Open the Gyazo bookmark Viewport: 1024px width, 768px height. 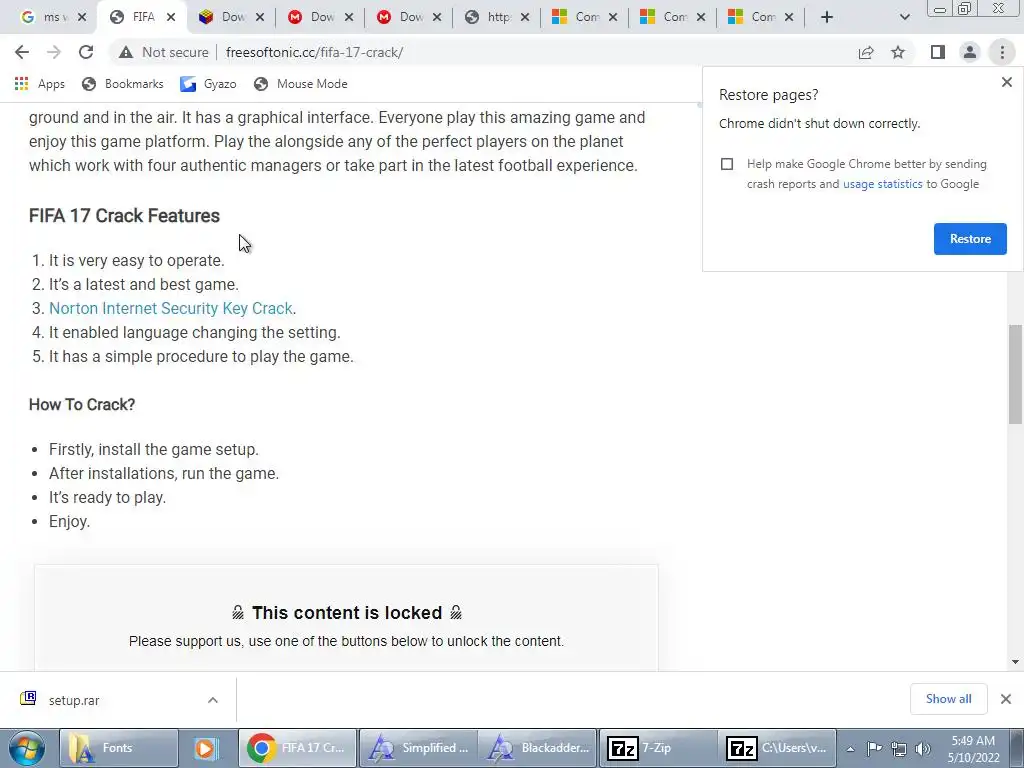tap(208, 84)
